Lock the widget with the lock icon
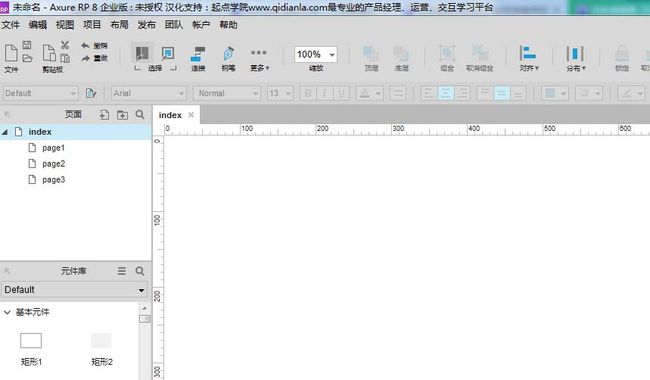 622,58
